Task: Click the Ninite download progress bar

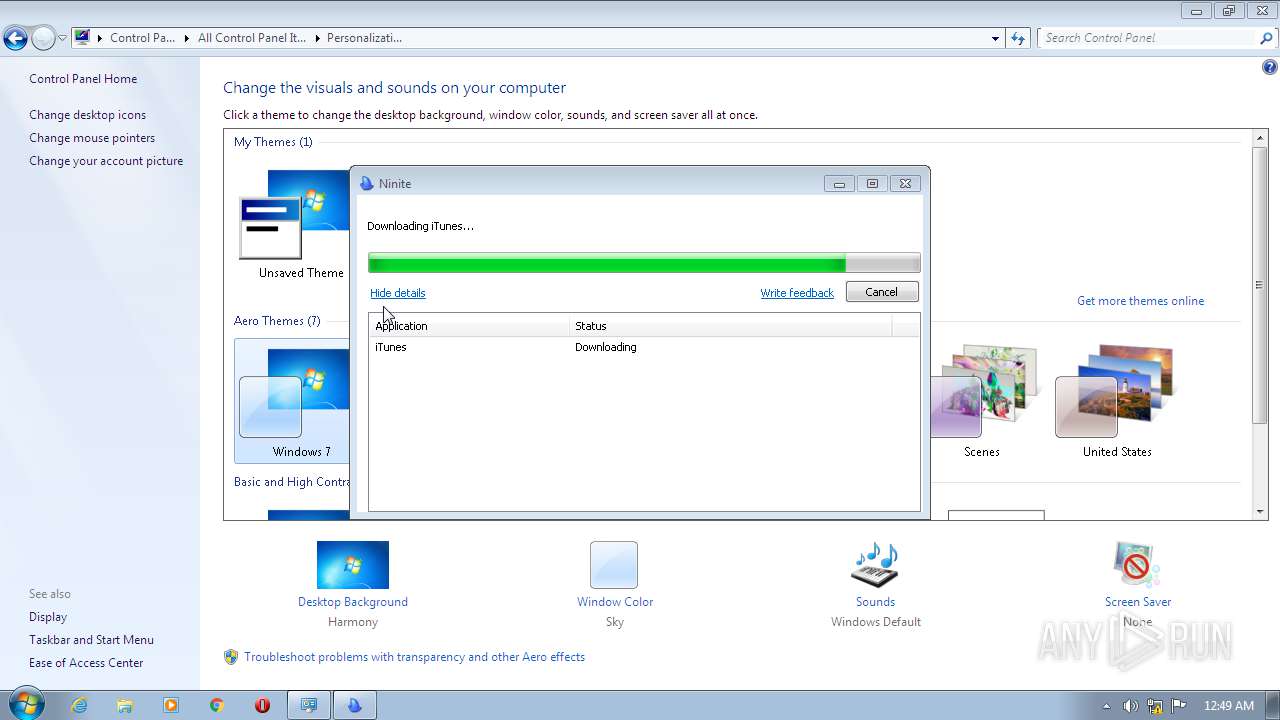Action: point(644,264)
